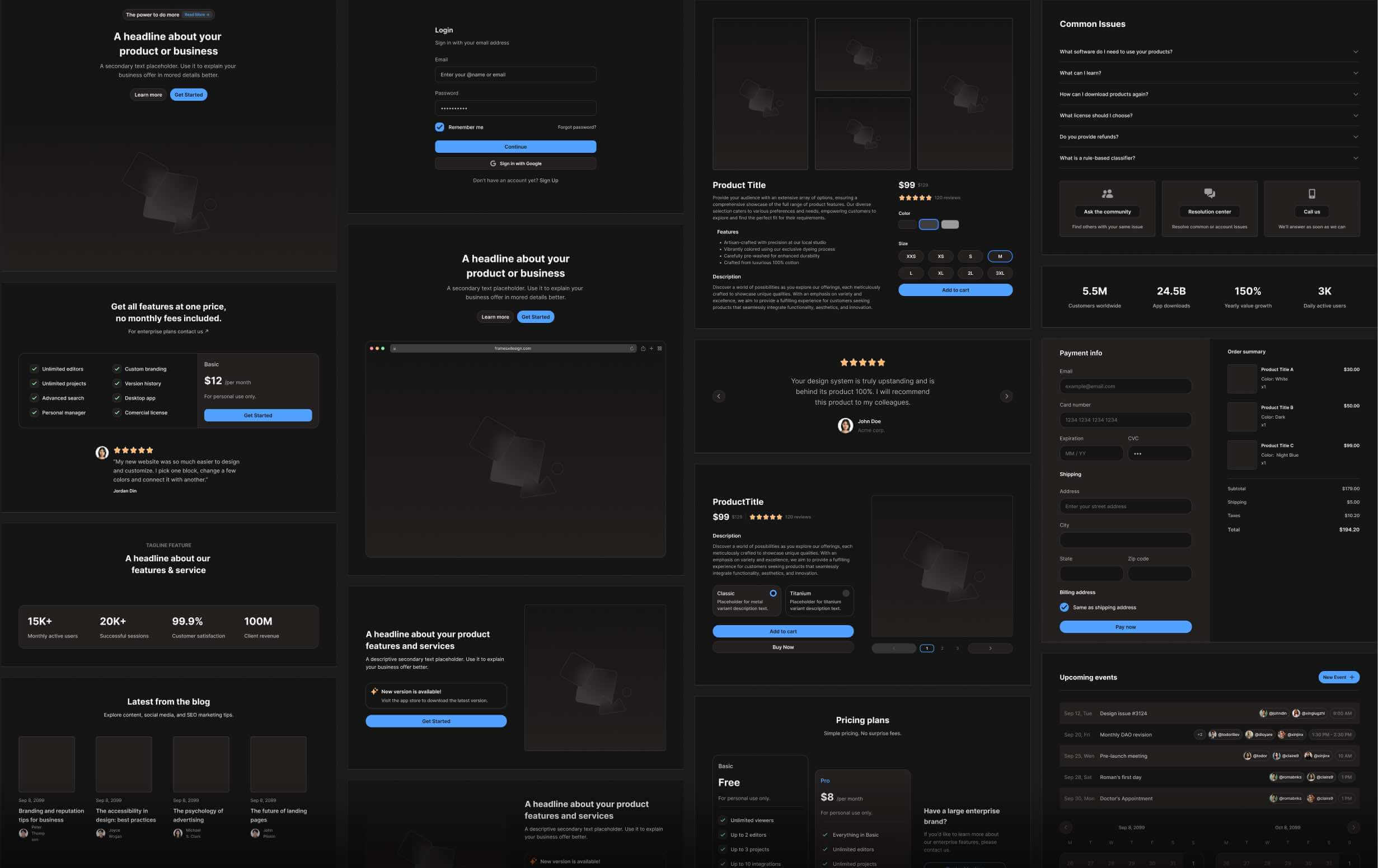This screenshot has height=868, width=1378.
Task: Open the Design issue #3124 event row
Action: [x=1209, y=714]
